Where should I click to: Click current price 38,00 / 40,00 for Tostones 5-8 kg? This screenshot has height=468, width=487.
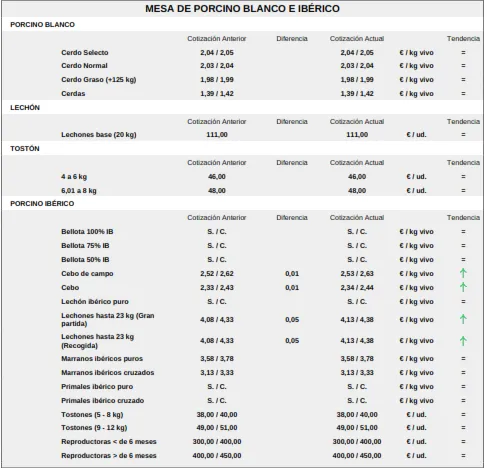(357, 415)
